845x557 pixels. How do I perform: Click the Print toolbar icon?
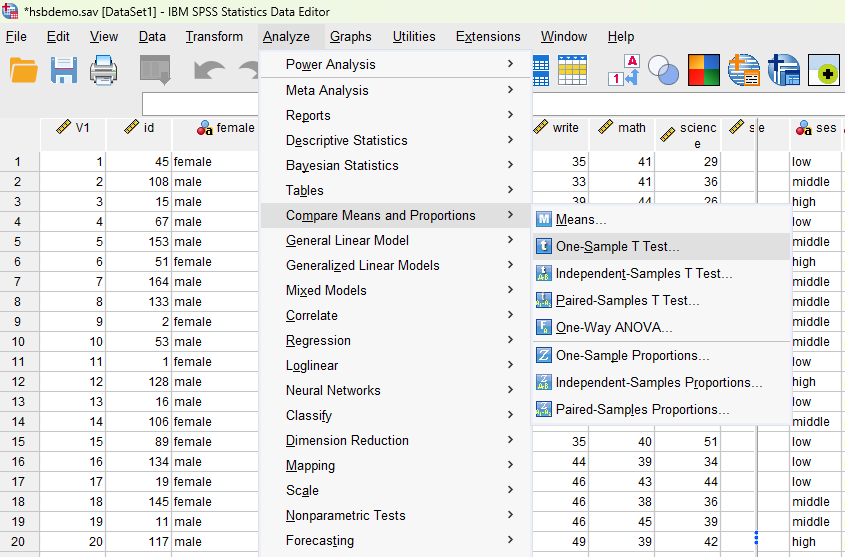click(103, 70)
